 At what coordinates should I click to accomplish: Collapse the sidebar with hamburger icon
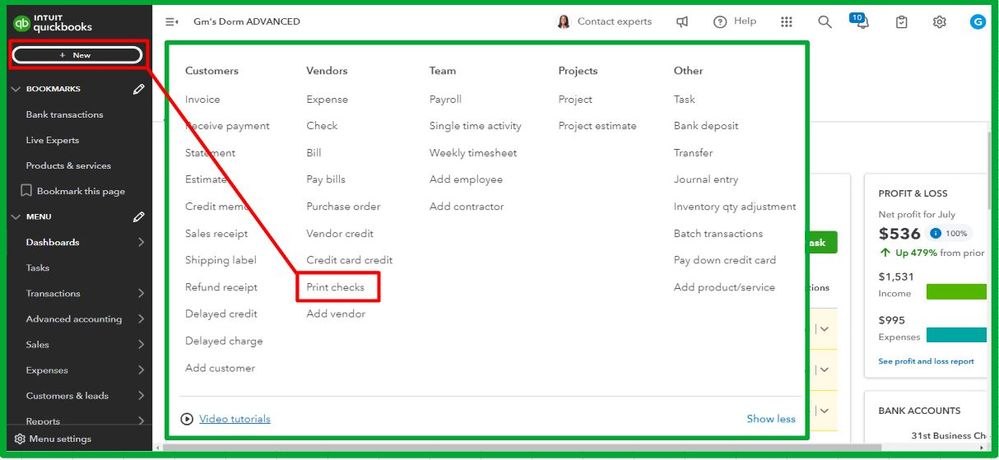[x=171, y=22]
